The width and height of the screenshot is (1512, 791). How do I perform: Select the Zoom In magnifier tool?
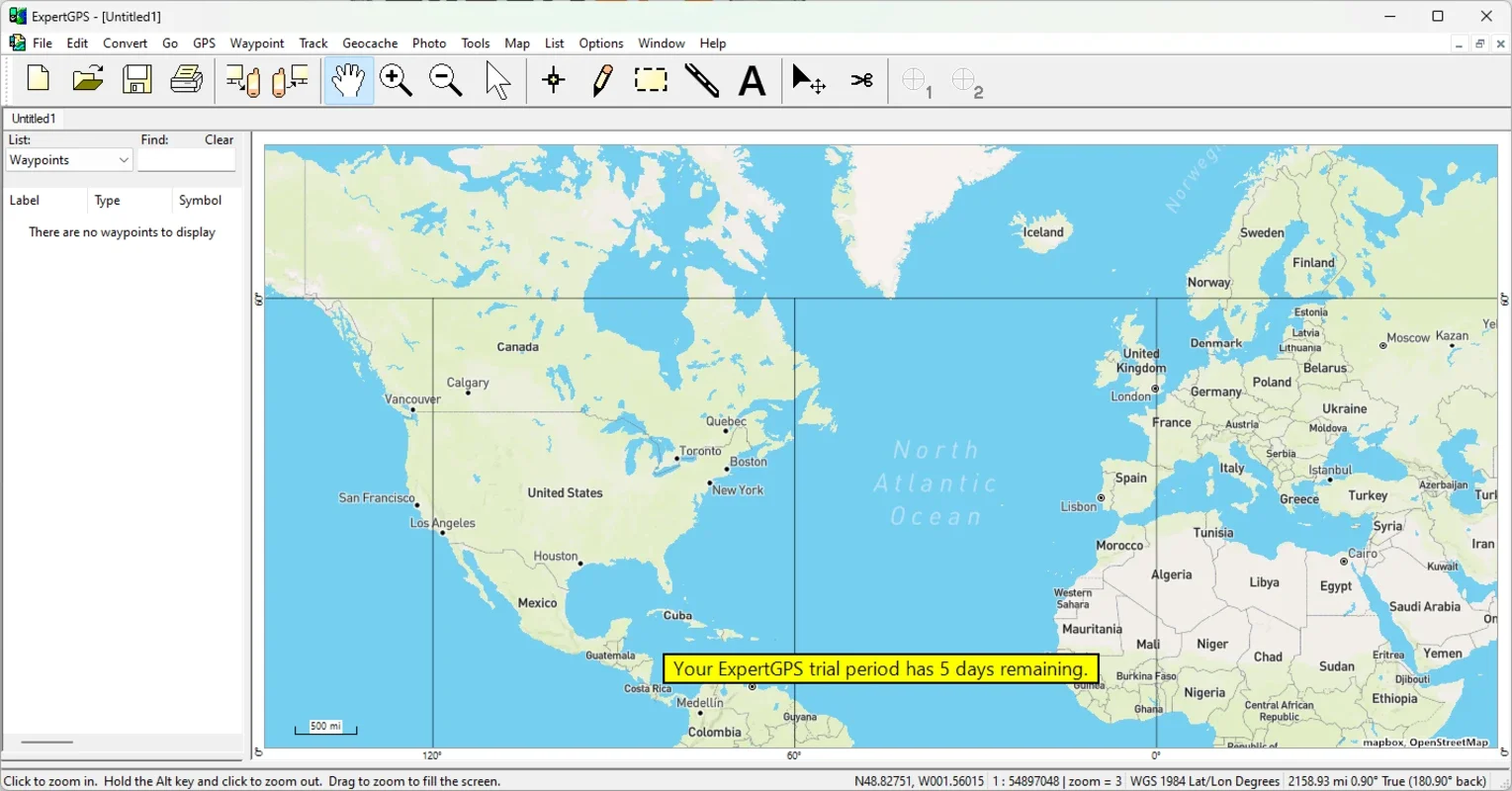(x=396, y=81)
